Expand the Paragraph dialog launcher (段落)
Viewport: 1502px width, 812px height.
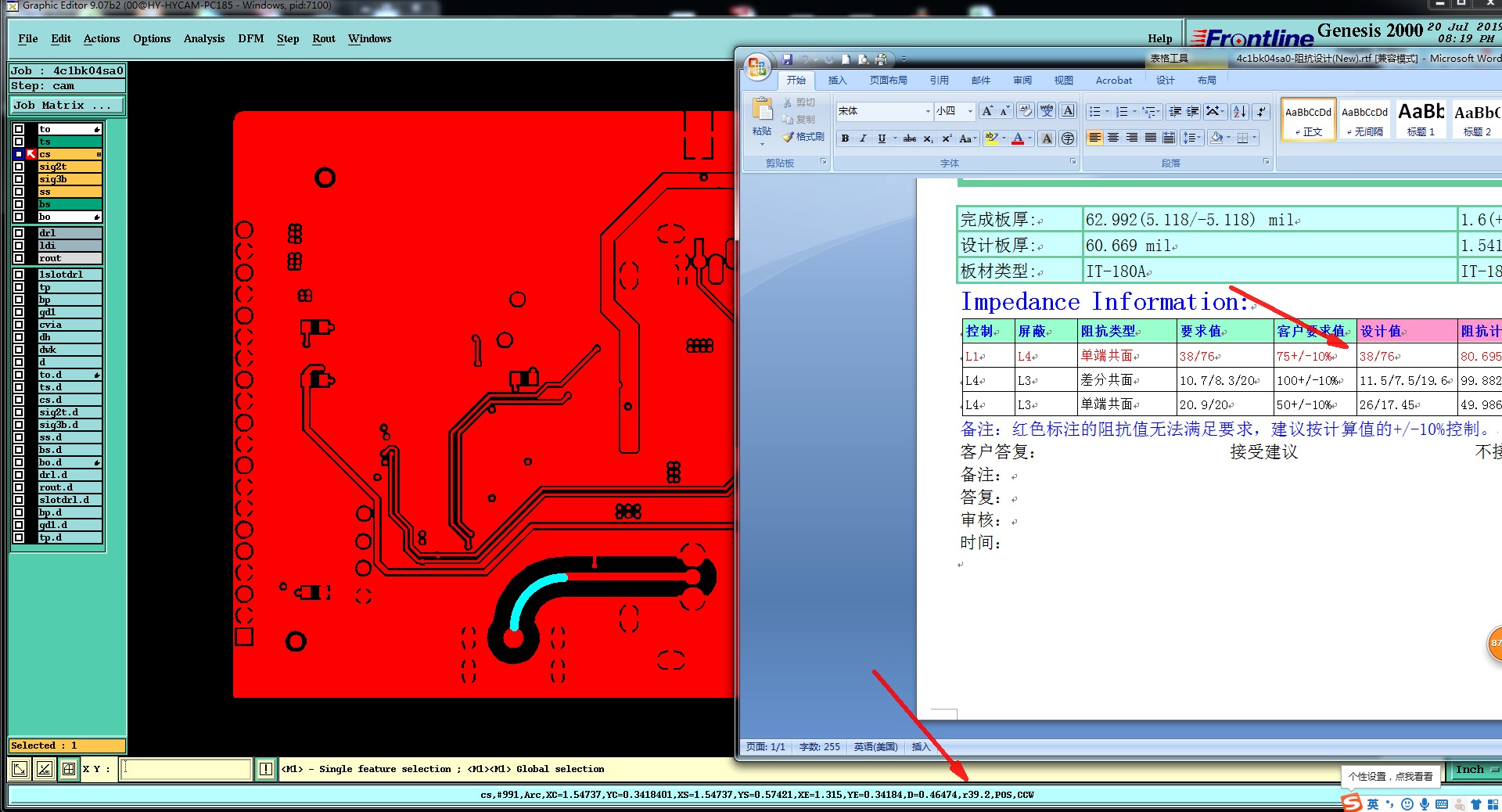(x=1266, y=161)
